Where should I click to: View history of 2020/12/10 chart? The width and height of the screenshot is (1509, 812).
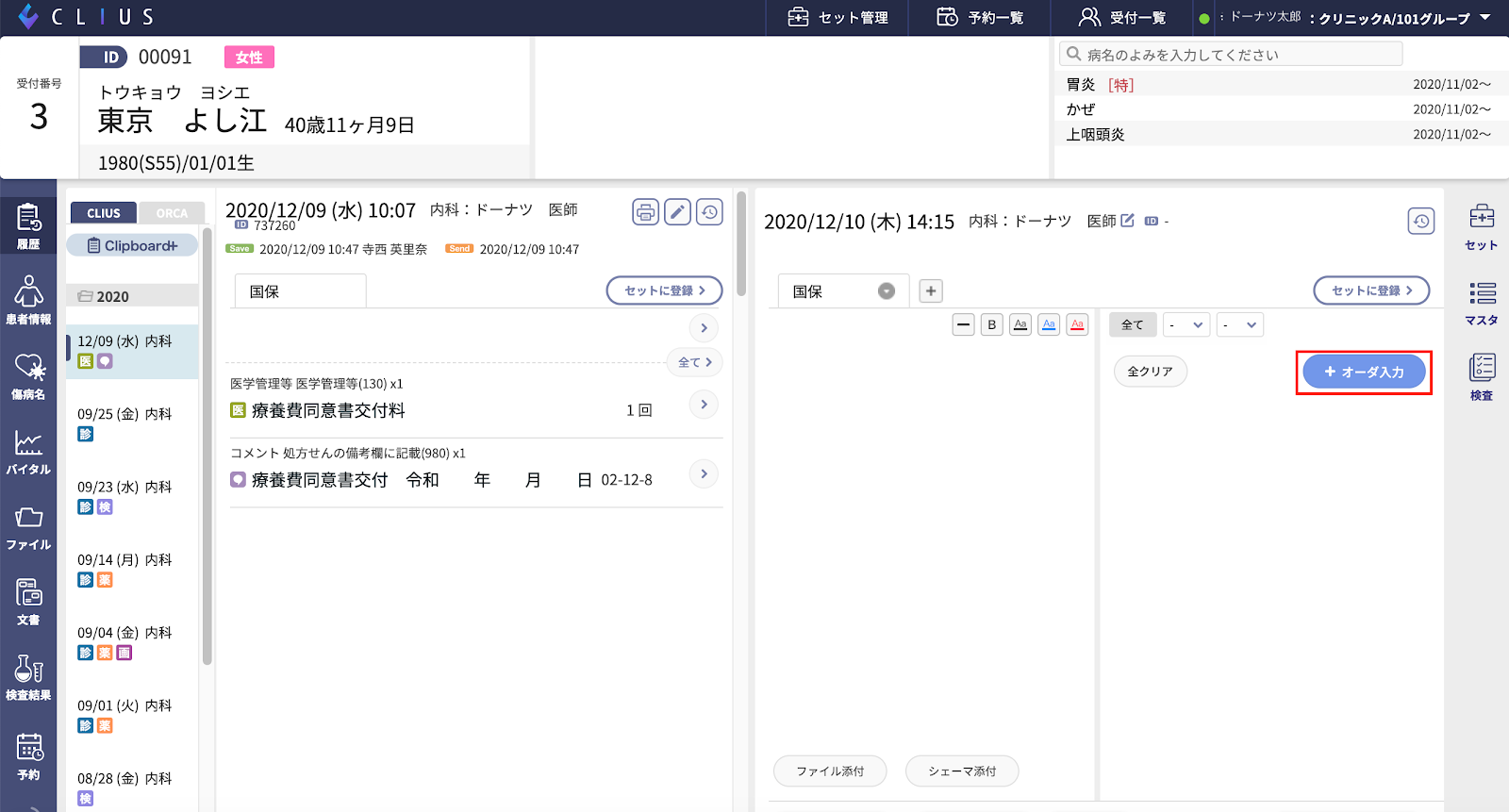(1421, 222)
